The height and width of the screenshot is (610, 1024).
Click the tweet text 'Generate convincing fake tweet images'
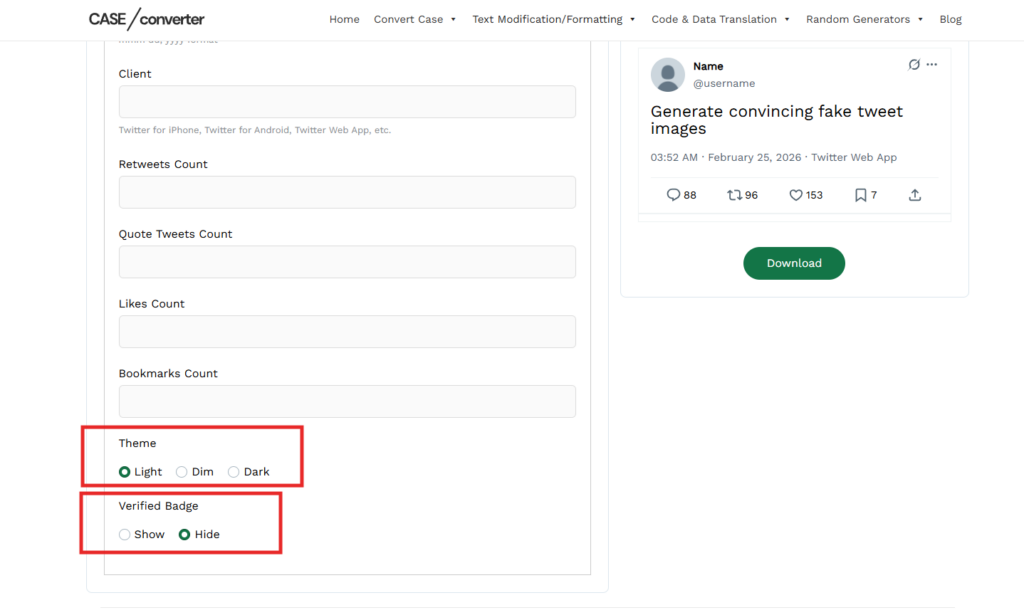point(776,120)
